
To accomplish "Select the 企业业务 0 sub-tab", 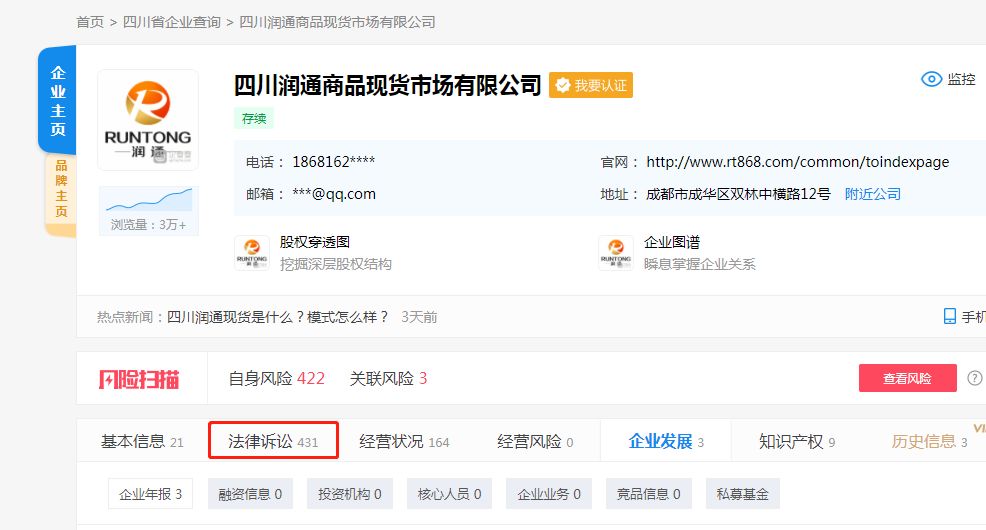I will (x=549, y=494).
